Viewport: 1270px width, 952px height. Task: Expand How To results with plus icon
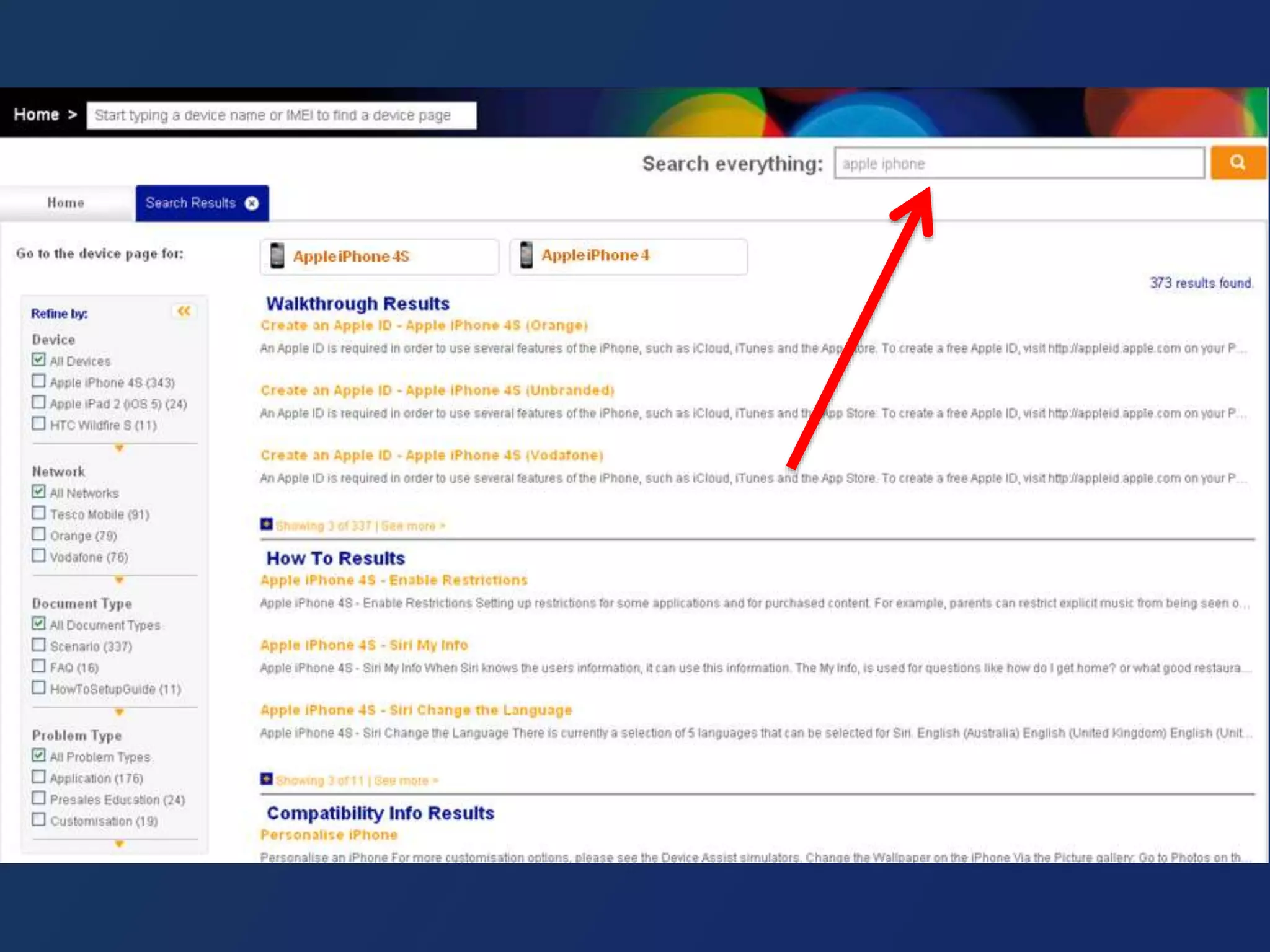tap(267, 779)
